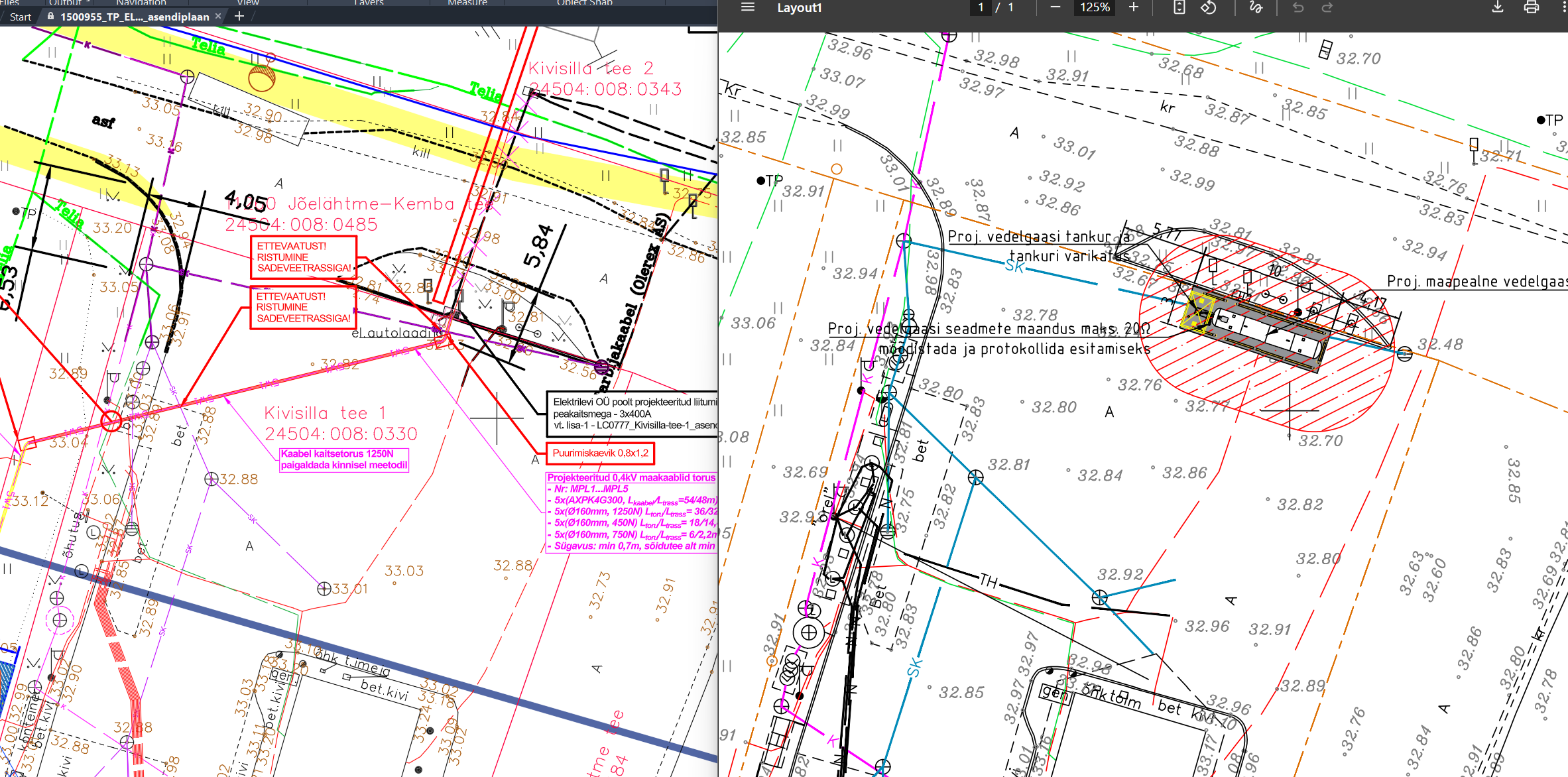The image size is (1568, 777).
Task: Rotate the PDF page counterclockwise
Action: tap(1208, 7)
